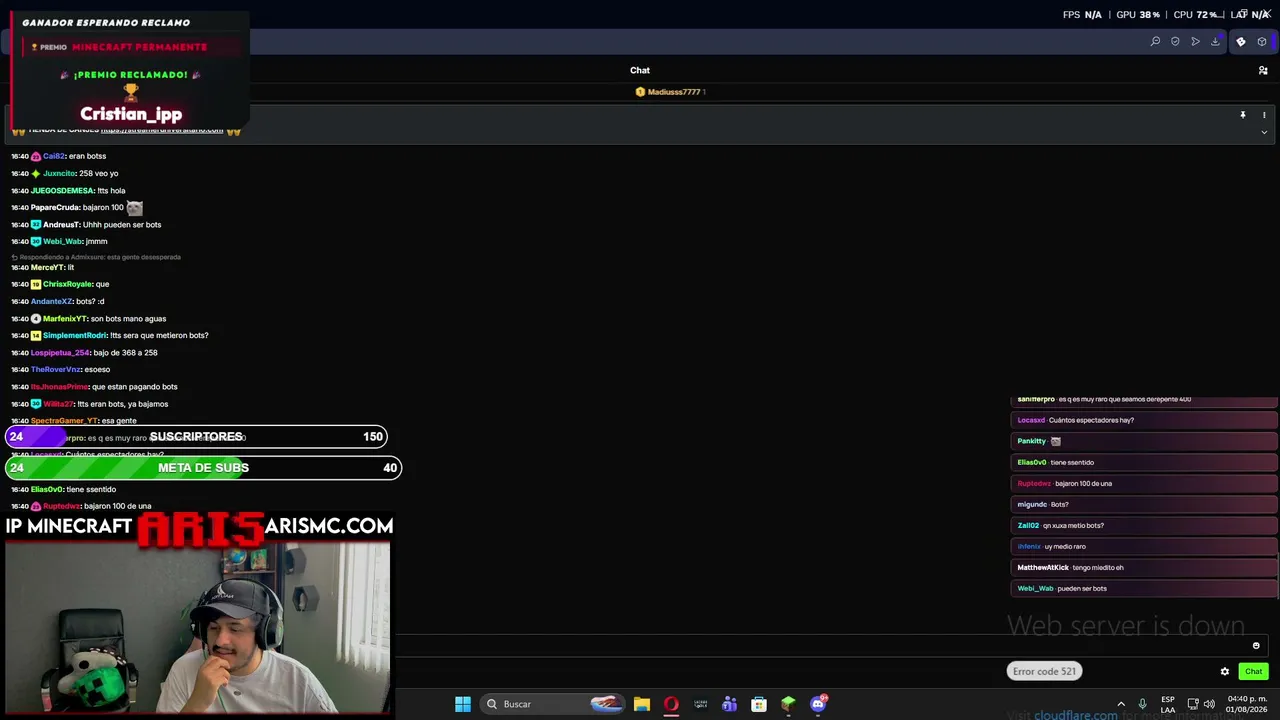Click the pin icon on the pinned message
Screen dimensions: 1280x720
coord(1243,115)
